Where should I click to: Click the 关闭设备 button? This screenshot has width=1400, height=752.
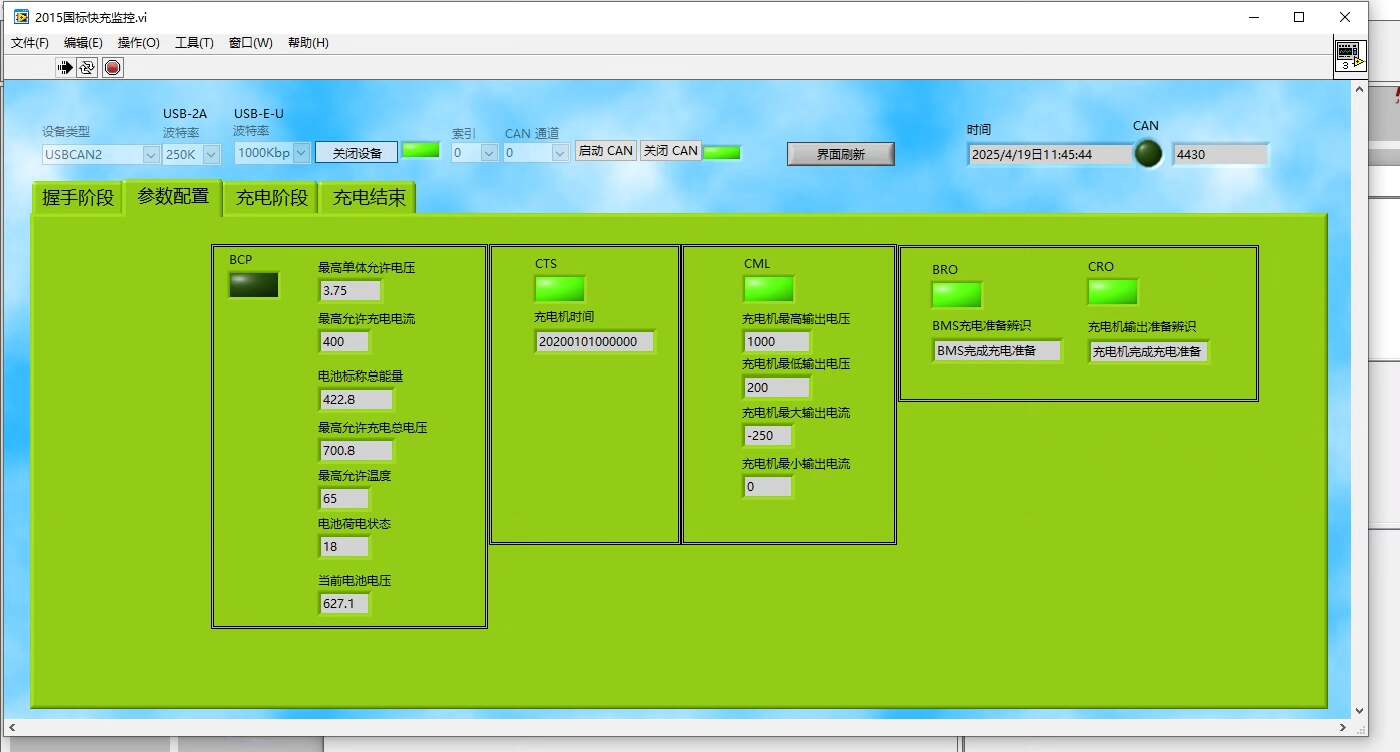click(x=357, y=153)
